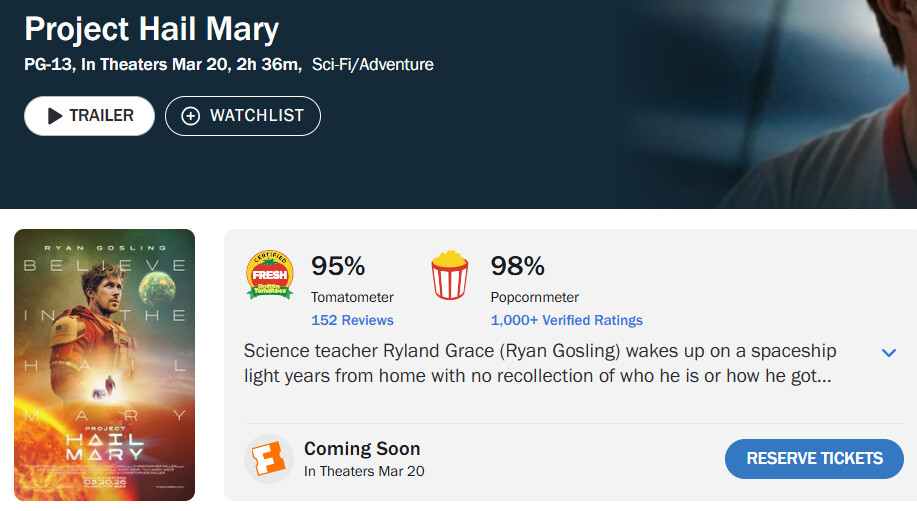The image size is (917, 511).
Task: Click the 95% Tomatometer score
Action: [338, 266]
